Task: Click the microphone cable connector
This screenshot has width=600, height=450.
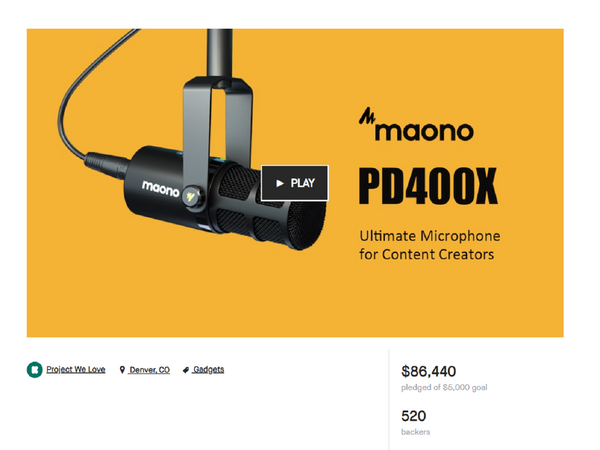Action: 107,165
